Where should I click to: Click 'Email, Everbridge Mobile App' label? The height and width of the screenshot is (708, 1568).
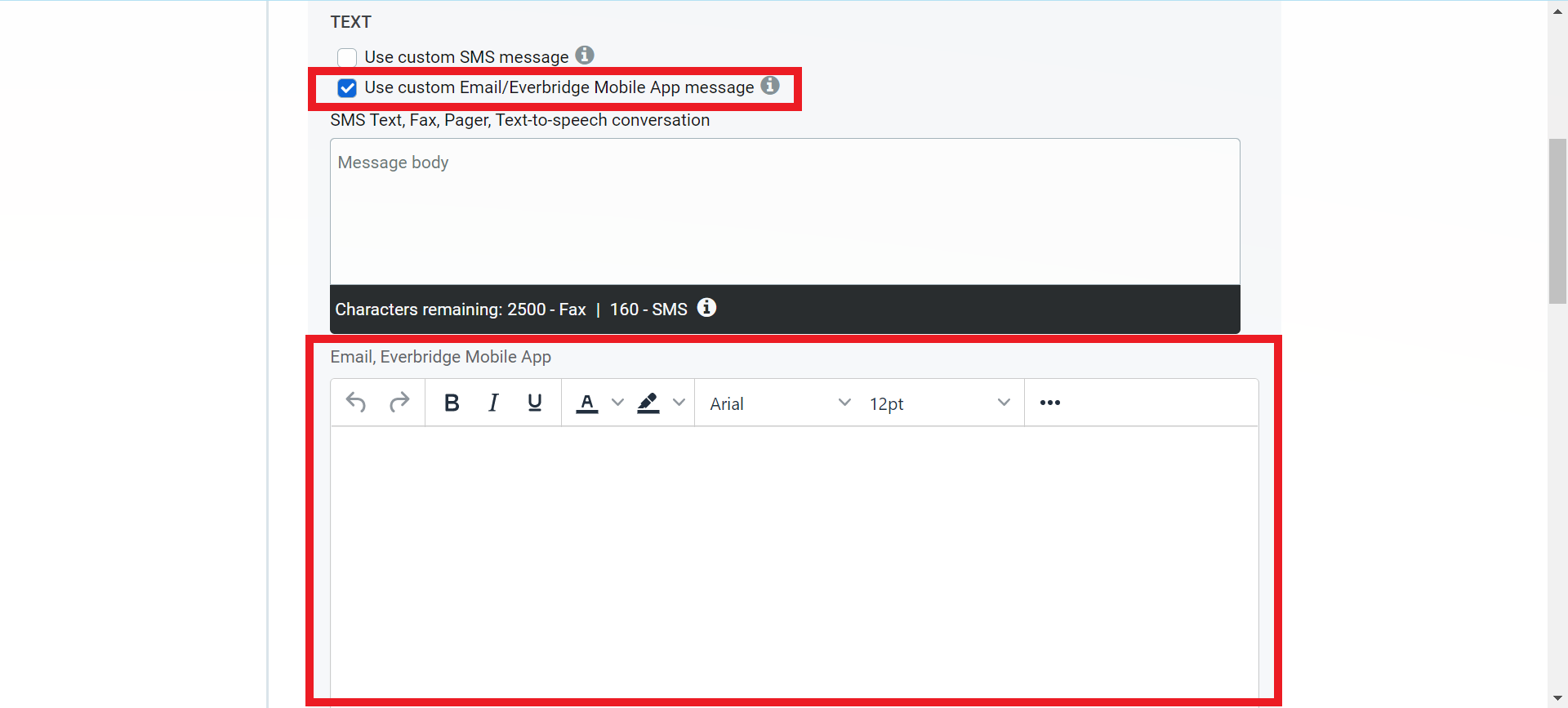click(x=441, y=357)
